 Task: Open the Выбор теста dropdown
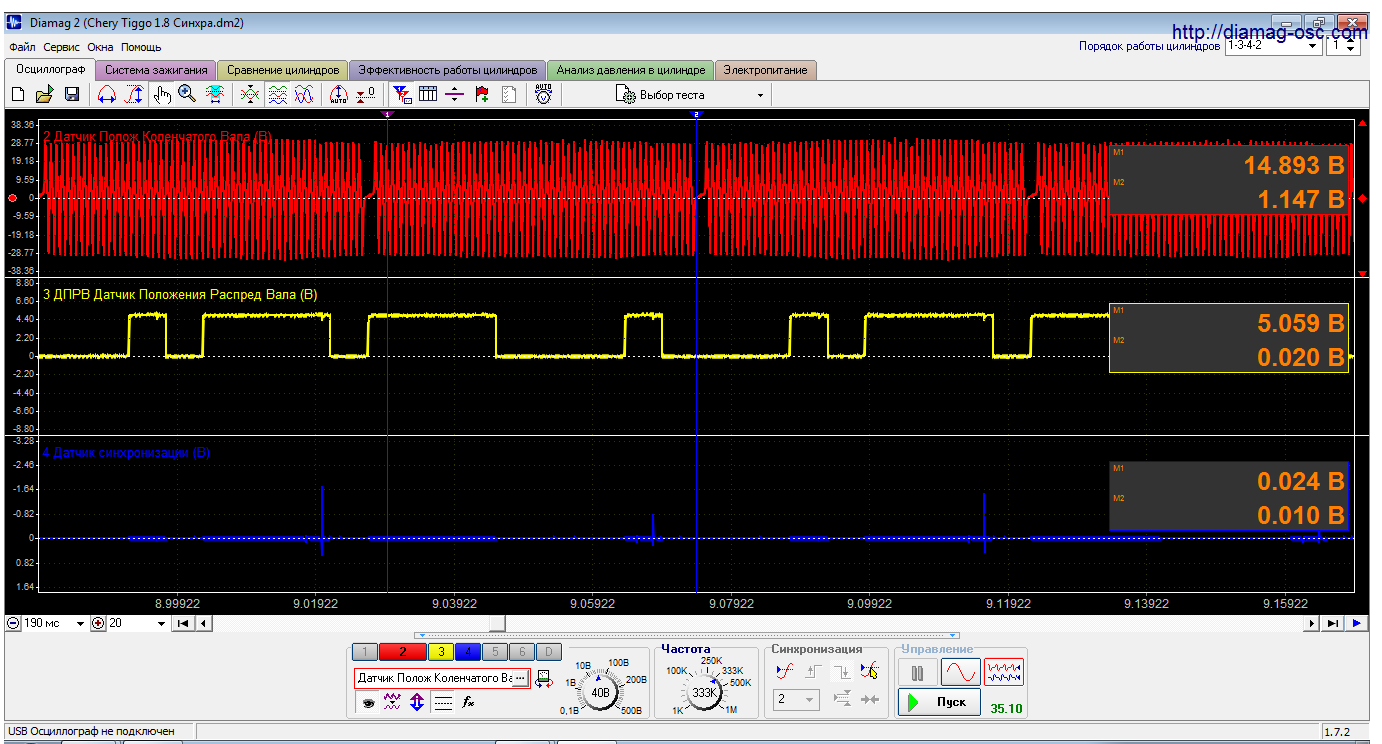[691, 95]
